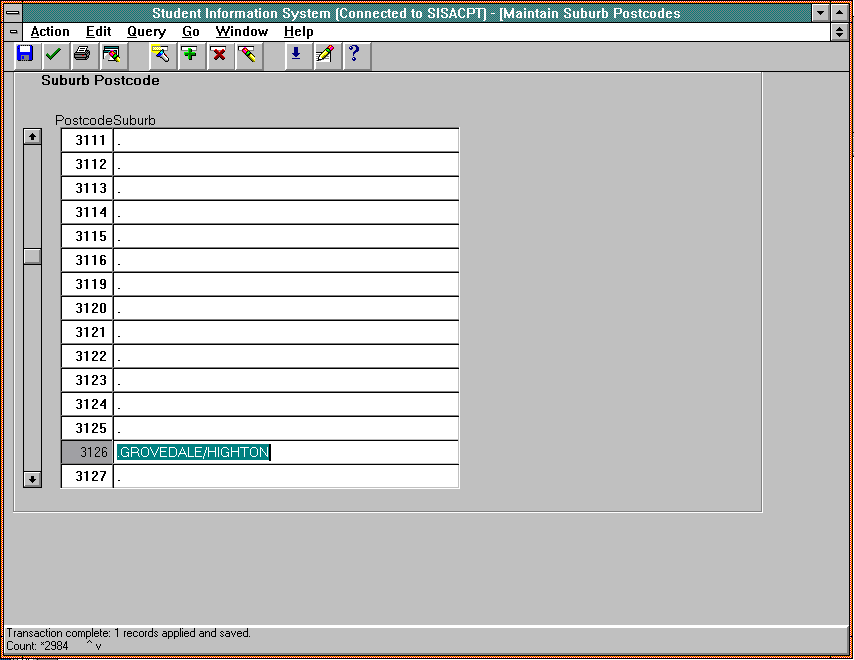Click suburb field for postcode 3111

[286, 140]
